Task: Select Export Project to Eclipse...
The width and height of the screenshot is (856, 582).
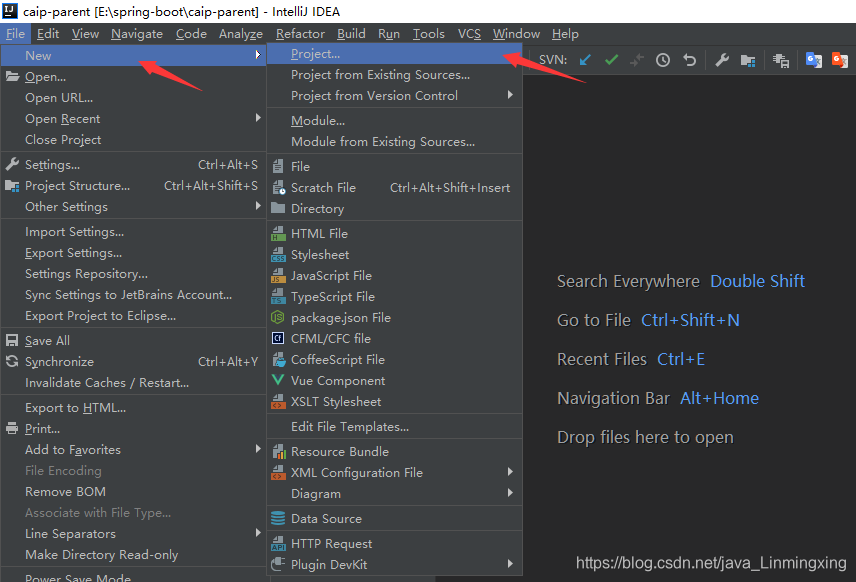Action: pos(133,316)
